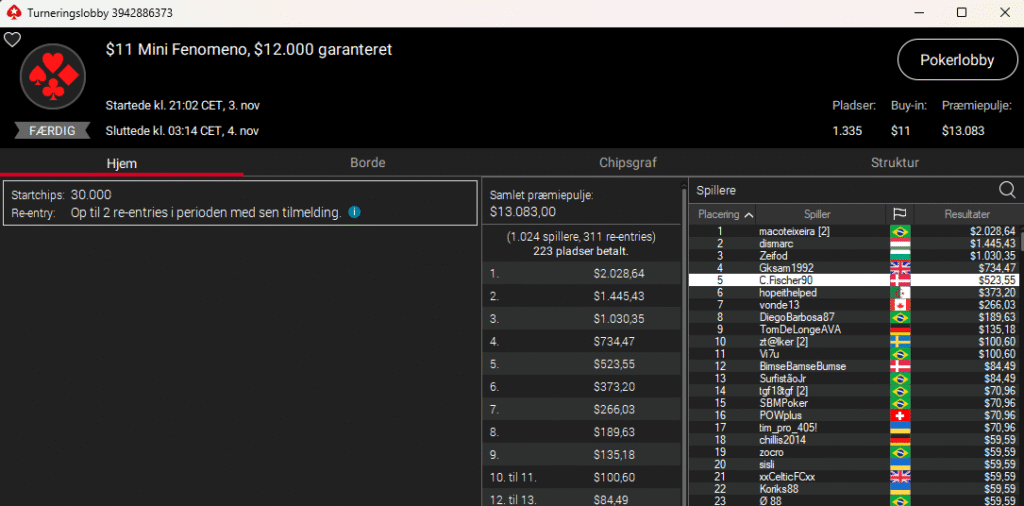
Task: Switch to the Struktur tab
Action: point(894,162)
